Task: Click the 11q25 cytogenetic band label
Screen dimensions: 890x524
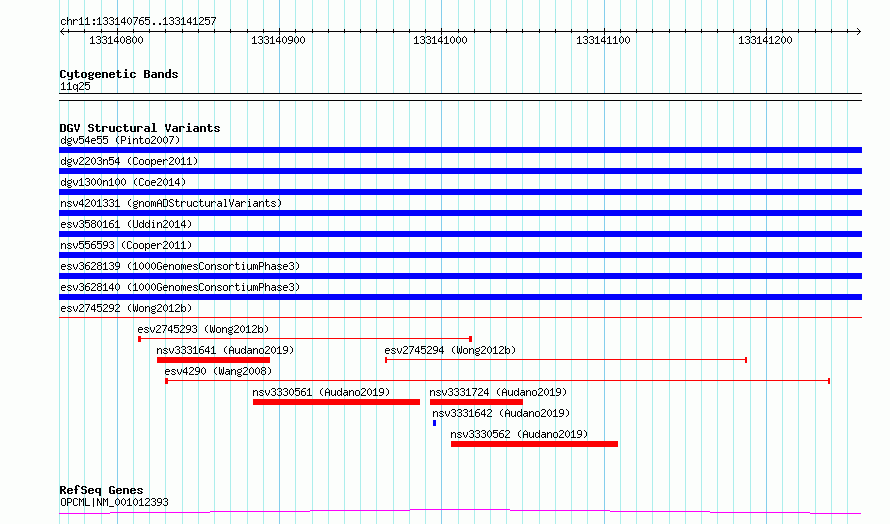Action: point(75,86)
